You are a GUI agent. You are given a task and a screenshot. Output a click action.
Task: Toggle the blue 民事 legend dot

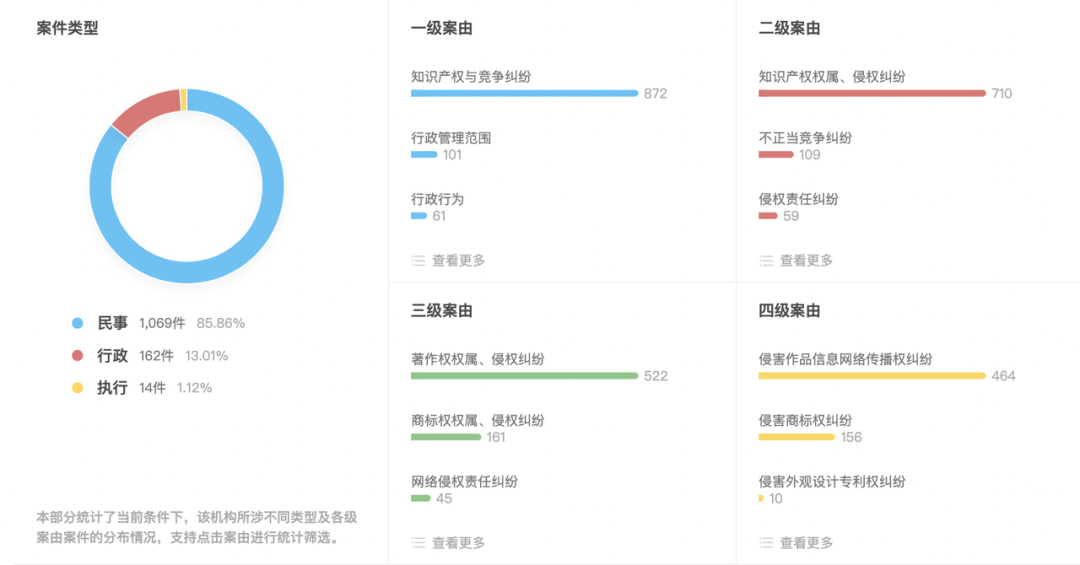tap(77, 322)
